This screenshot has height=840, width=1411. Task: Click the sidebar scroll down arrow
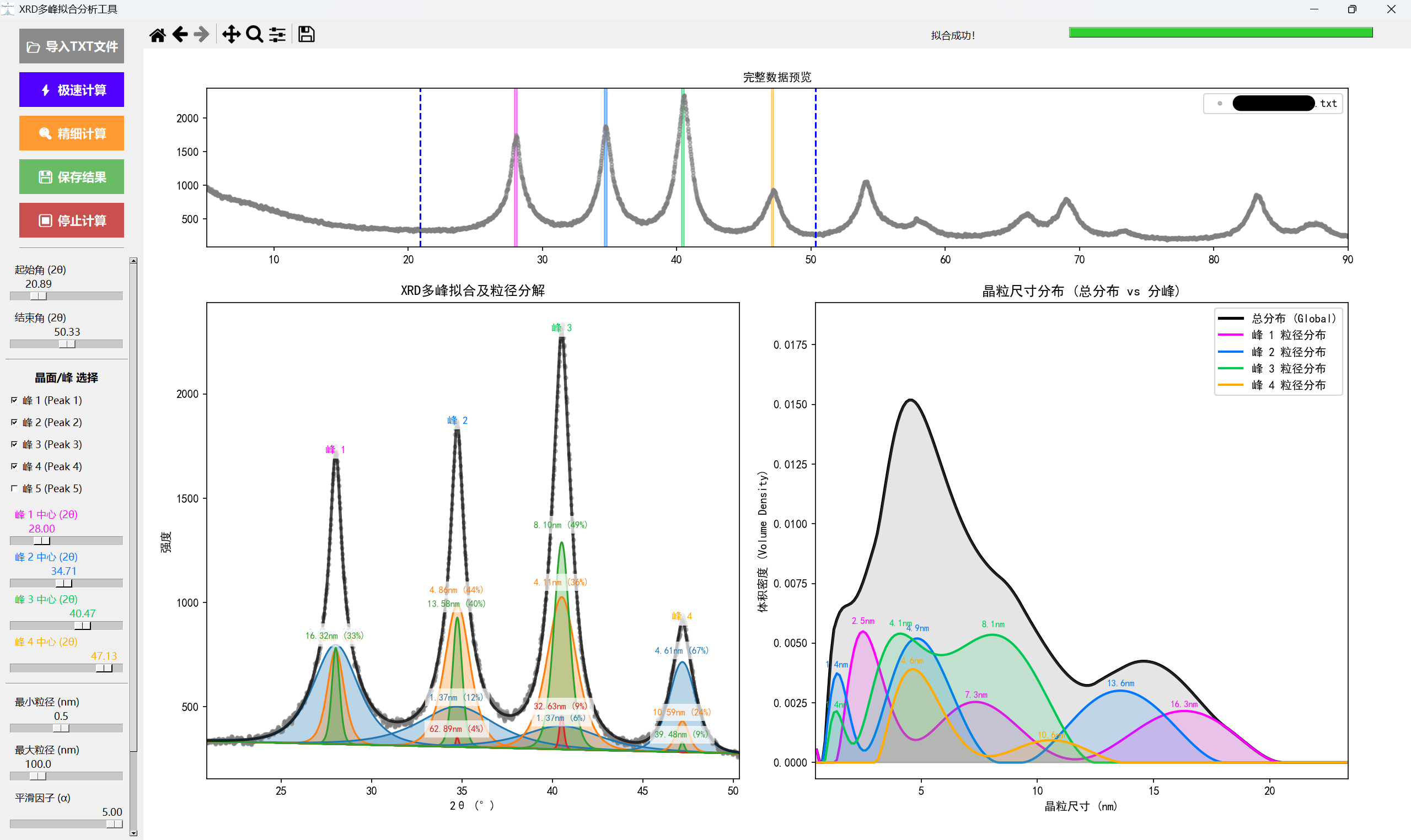(133, 833)
